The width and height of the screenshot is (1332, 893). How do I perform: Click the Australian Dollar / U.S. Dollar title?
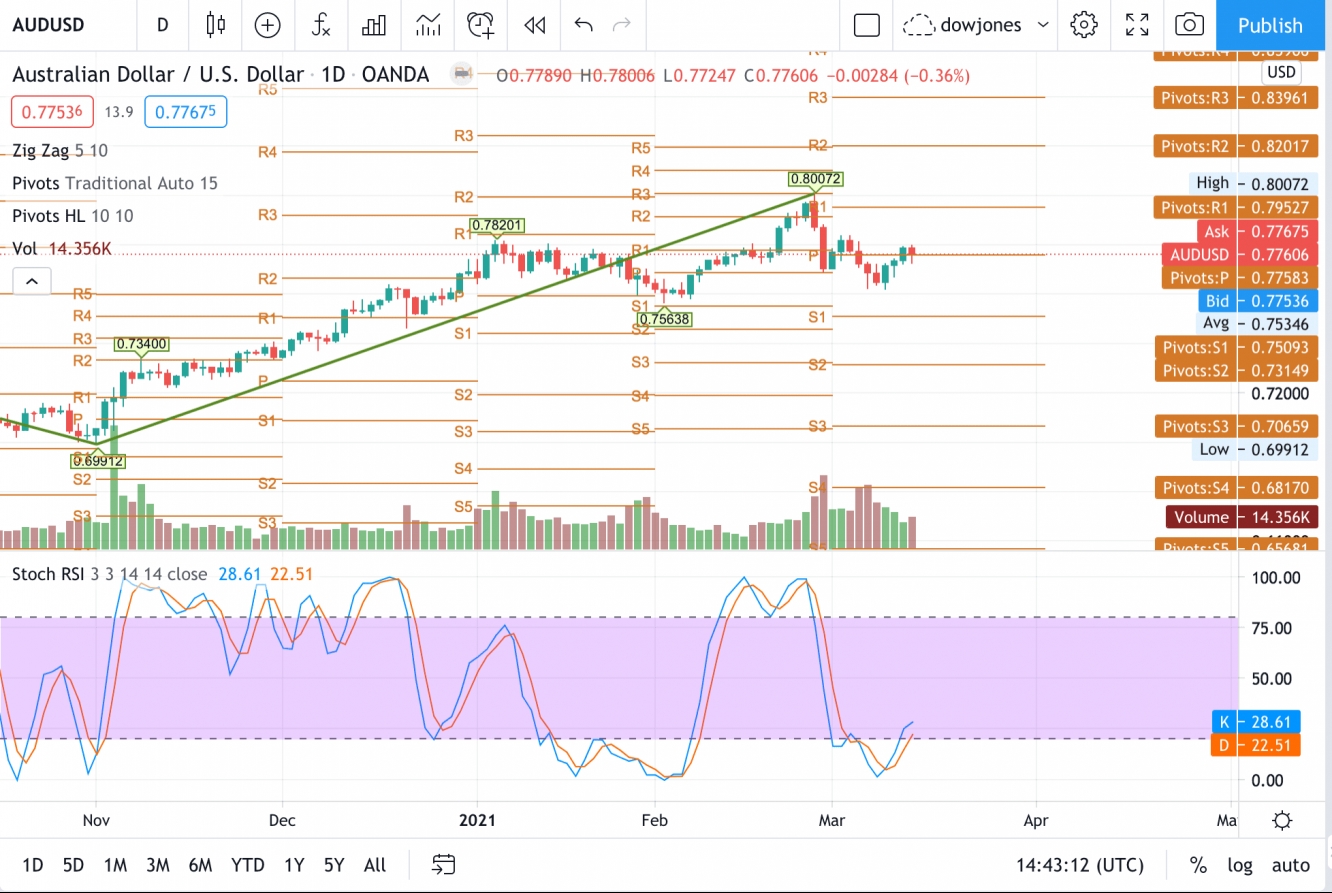coord(158,74)
